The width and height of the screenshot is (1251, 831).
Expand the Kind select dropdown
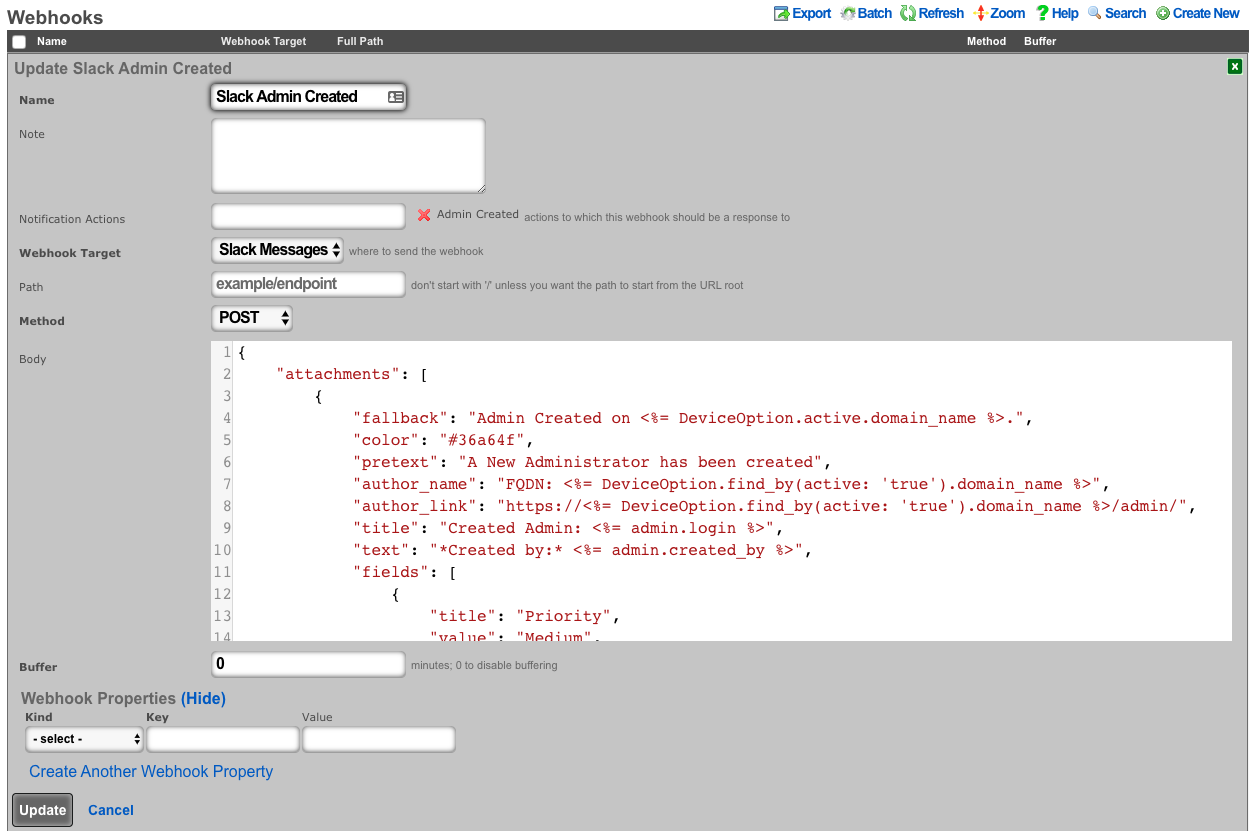tap(84, 739)
